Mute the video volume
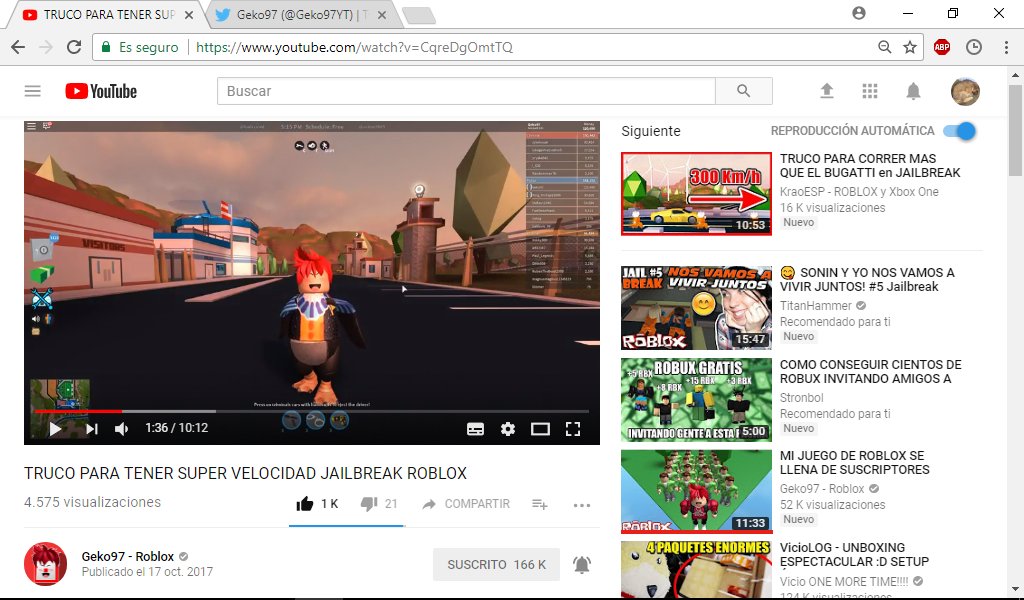 121,428
